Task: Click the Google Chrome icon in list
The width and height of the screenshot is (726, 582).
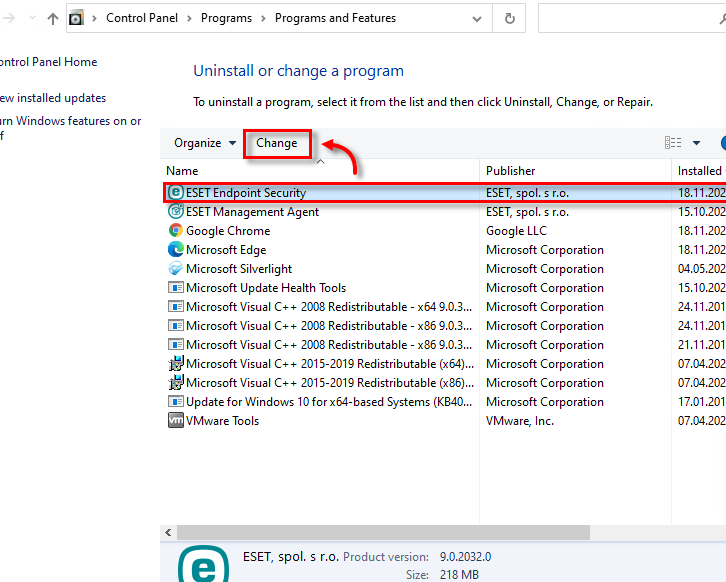Action: [x=176, y=231]
